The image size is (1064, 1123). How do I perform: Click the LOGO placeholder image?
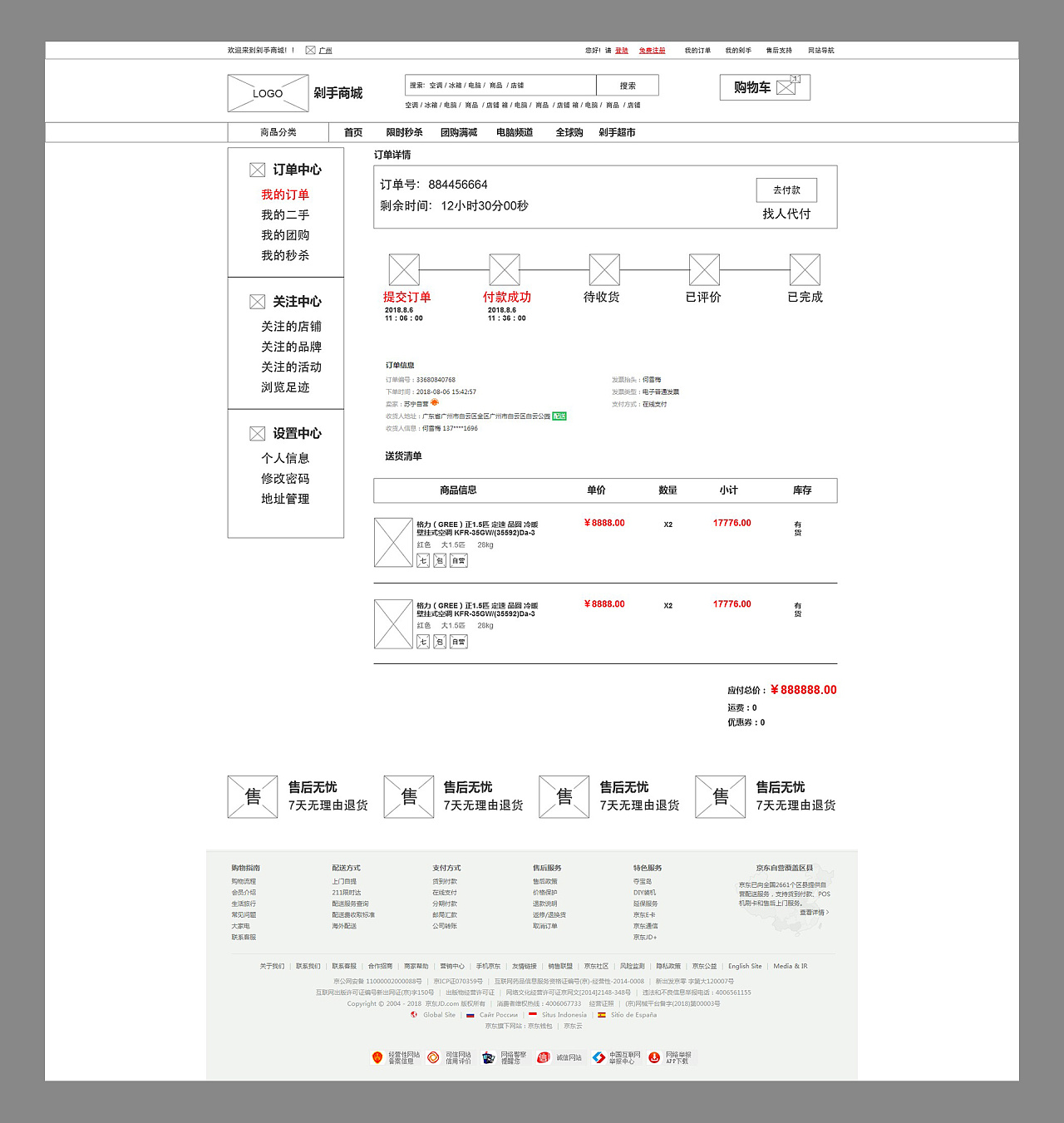(268, 93)
